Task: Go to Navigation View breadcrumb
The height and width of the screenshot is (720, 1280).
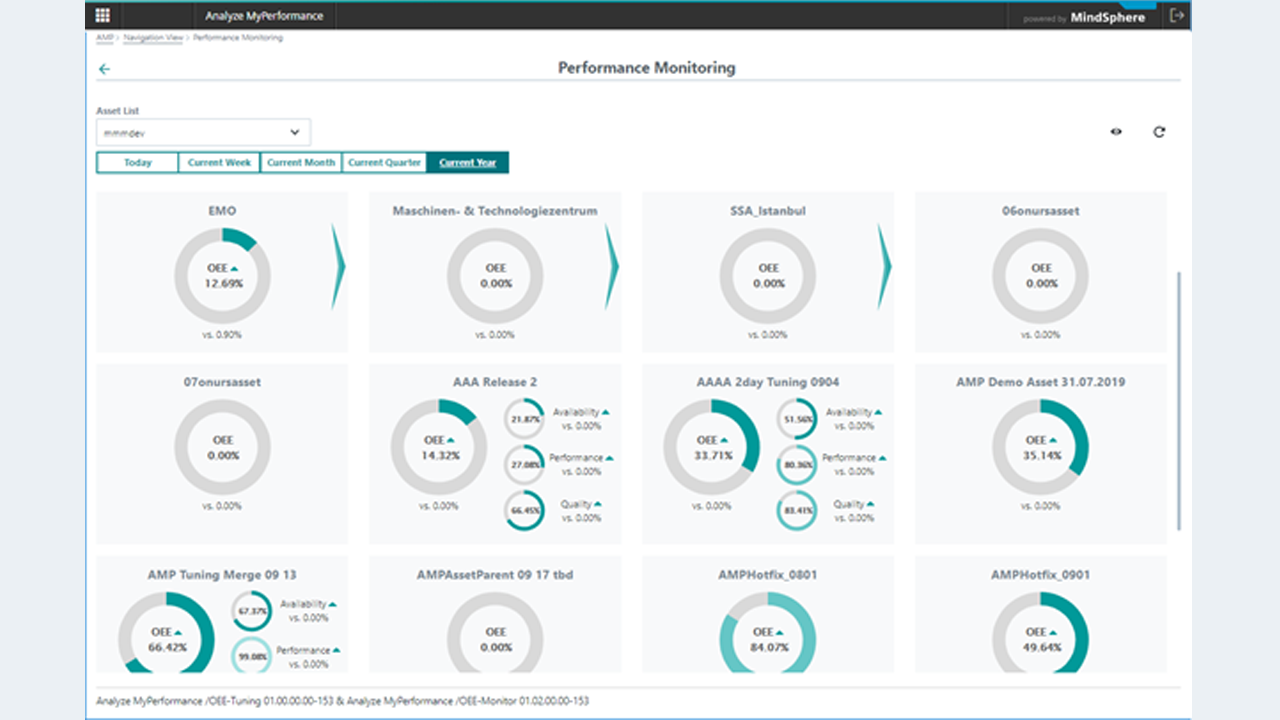Action: [x=152, y=38]
